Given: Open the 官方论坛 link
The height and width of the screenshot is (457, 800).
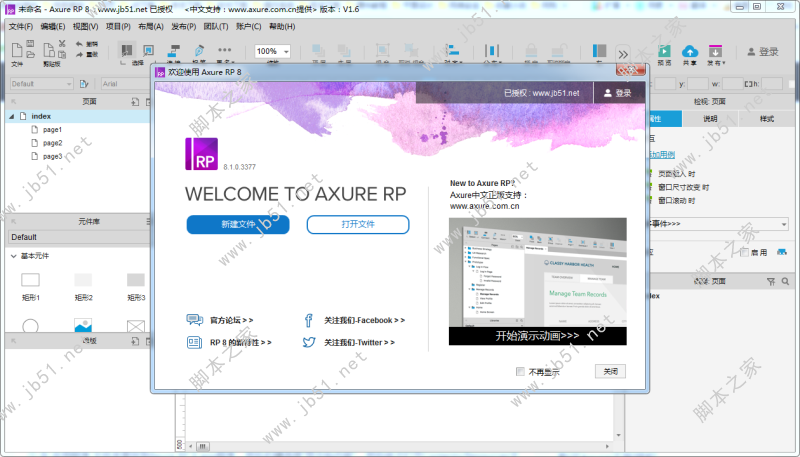Looking at the screenshot, I should [232, 320].
